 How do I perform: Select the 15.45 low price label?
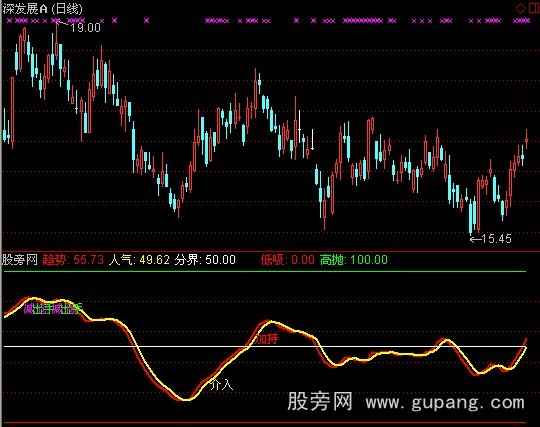(x=496, y=239)
